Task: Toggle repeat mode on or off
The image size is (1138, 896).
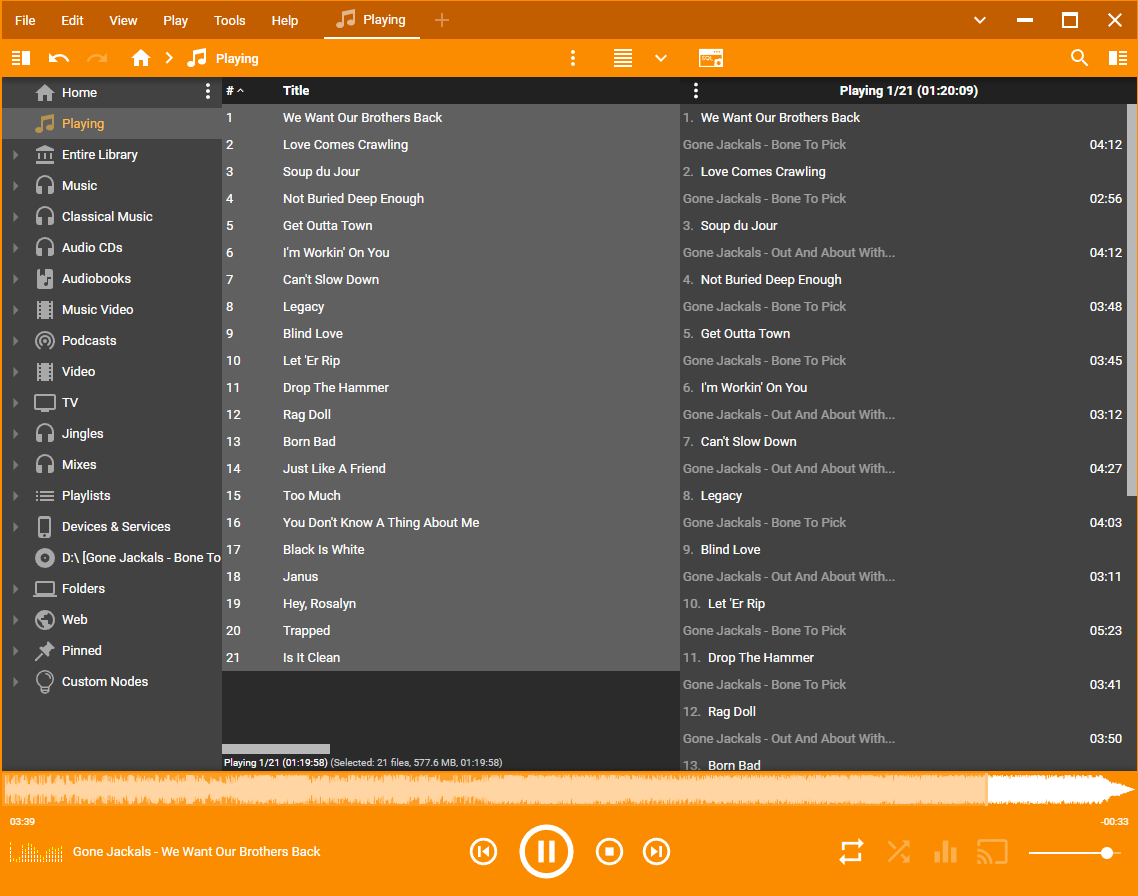Action: coord(851,851)
